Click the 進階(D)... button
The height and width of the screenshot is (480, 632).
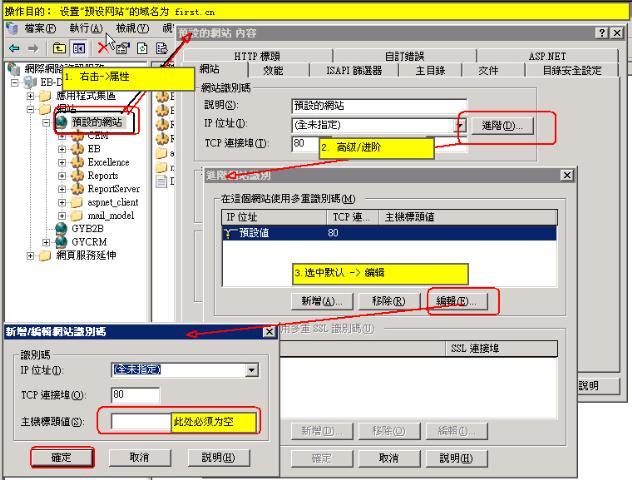pyautogui.click(x=502, y=125)
